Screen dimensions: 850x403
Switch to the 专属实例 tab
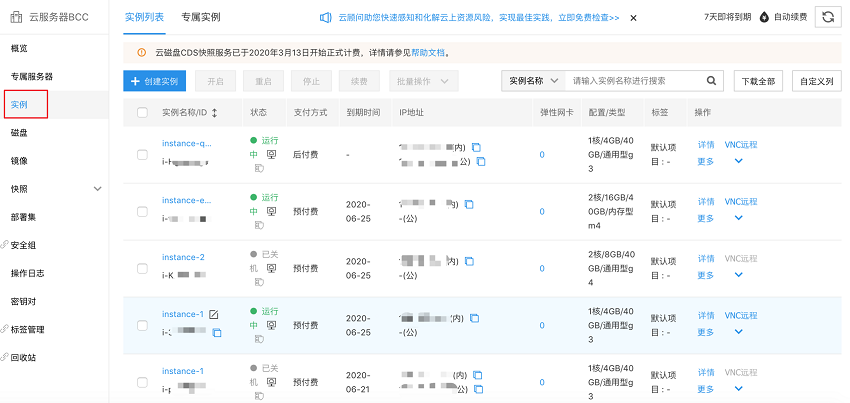[x=201, y=18]
